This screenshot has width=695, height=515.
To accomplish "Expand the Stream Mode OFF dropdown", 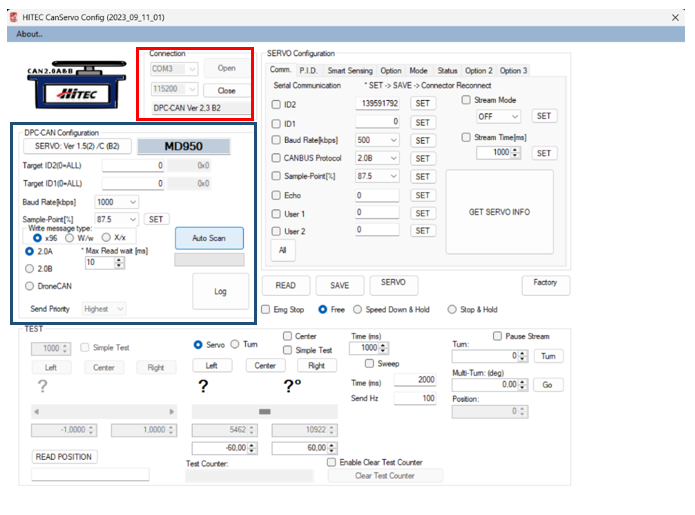I will [x=514, y=117].
